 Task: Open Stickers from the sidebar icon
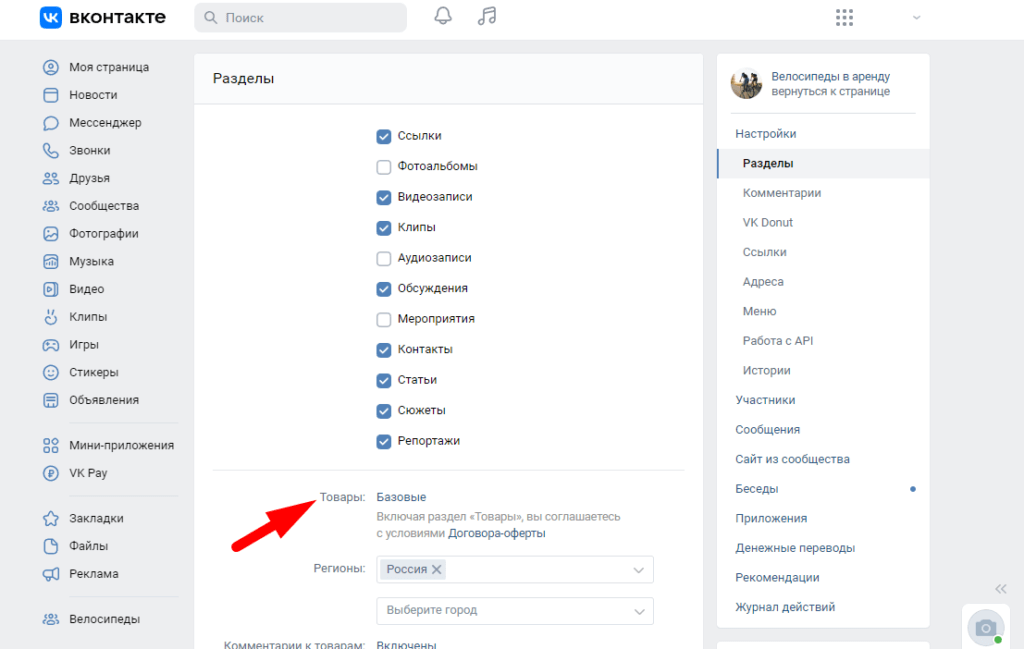pos(51,372)
